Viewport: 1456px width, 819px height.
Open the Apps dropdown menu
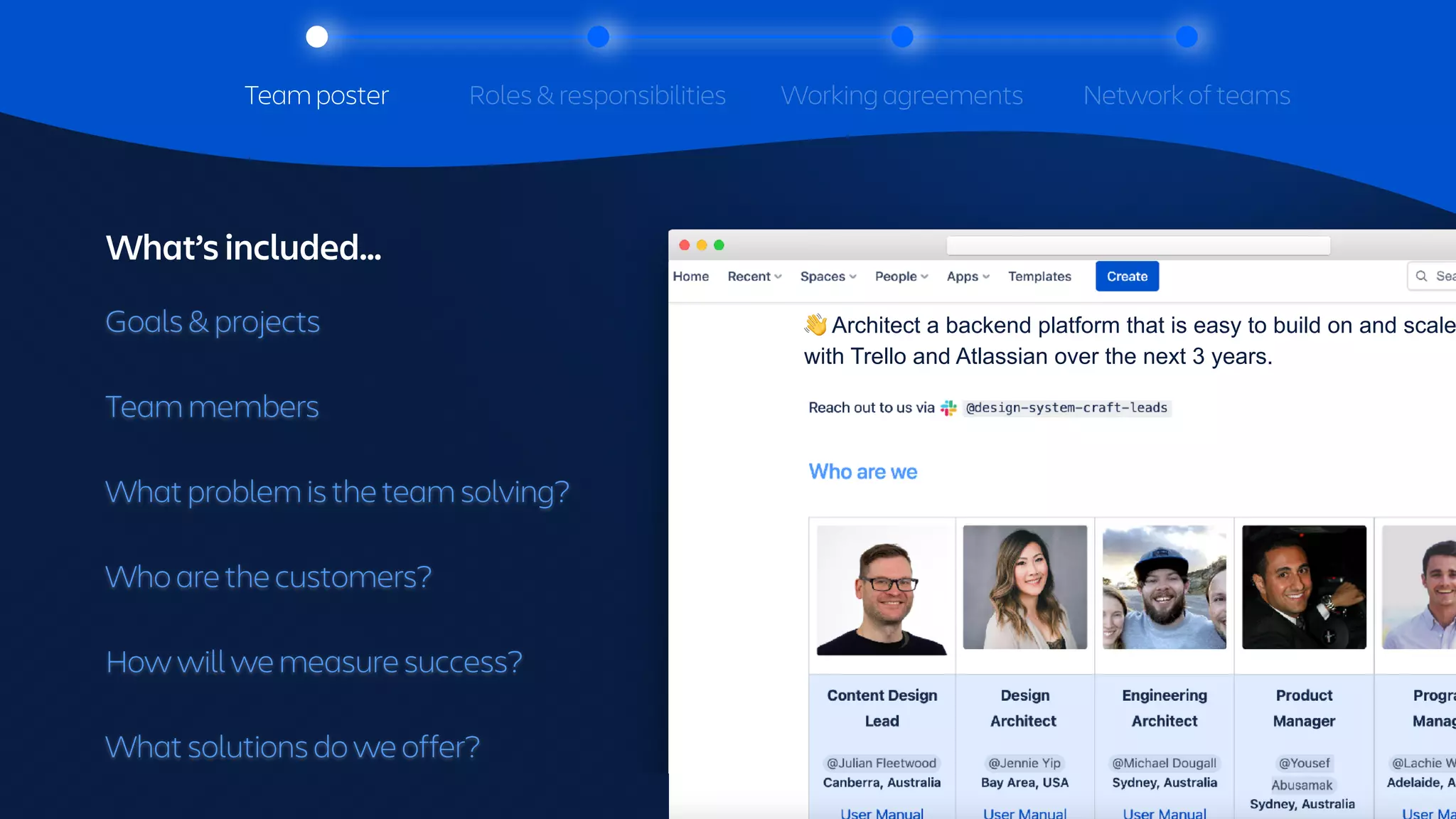pos(968,277)
